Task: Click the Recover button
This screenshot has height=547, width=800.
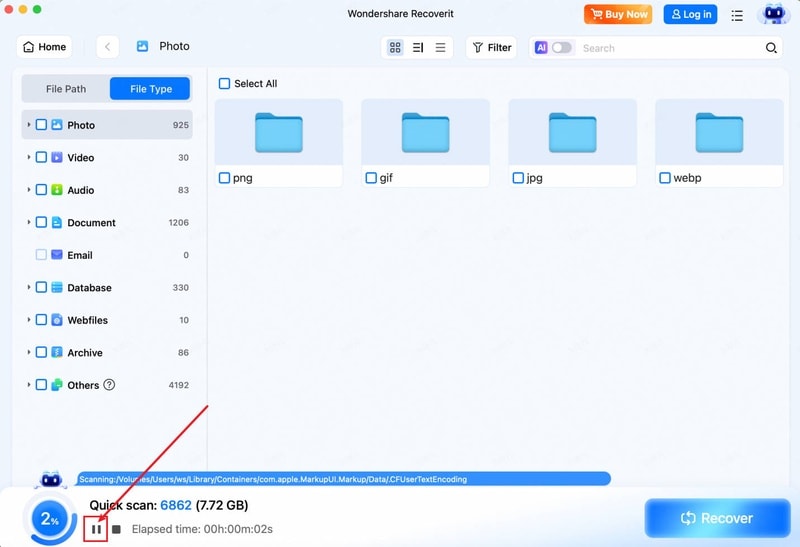Action: pos(717,518)
